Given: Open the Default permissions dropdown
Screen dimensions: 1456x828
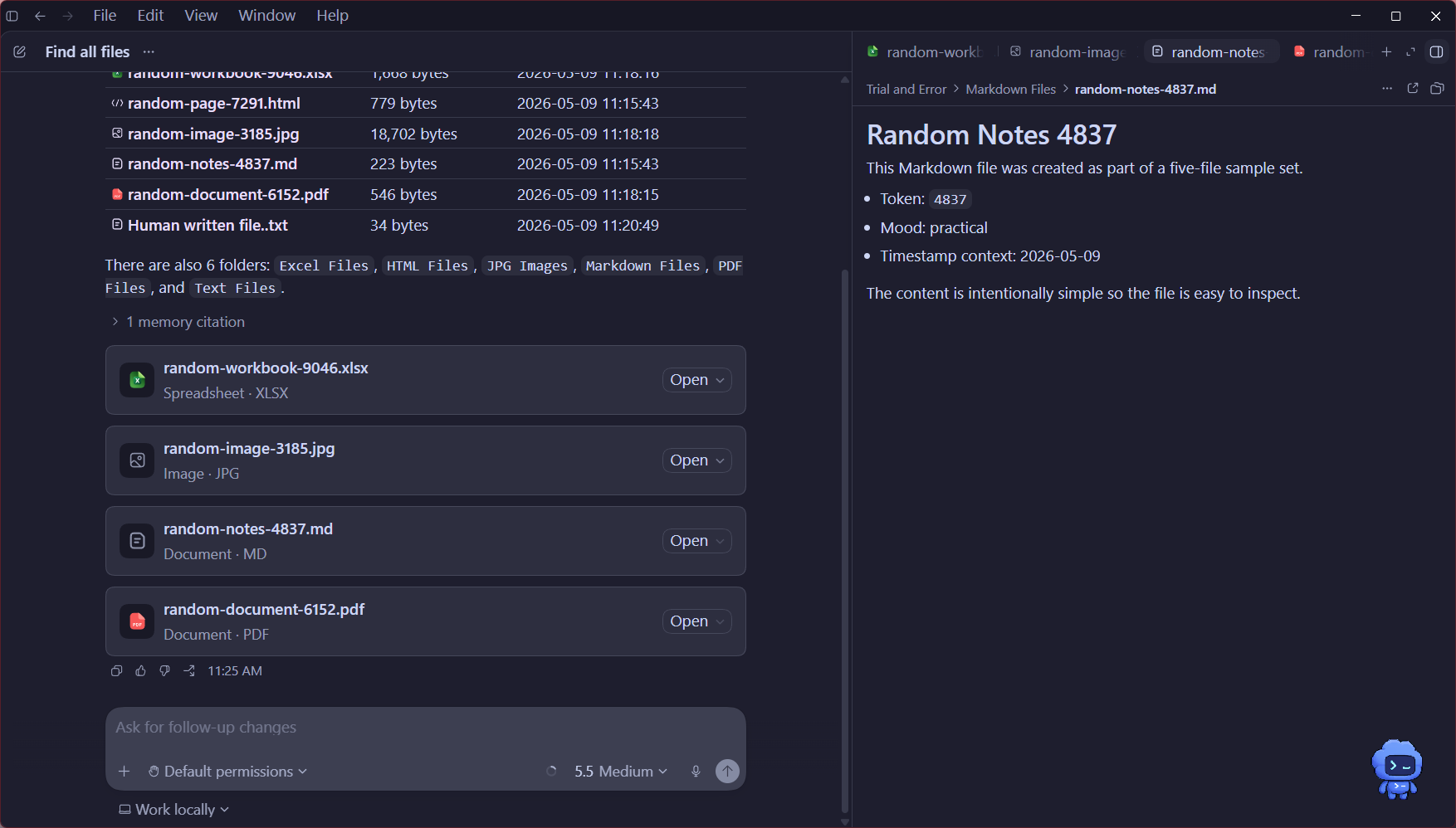Looking at the screenshot, I should (227, 772).
